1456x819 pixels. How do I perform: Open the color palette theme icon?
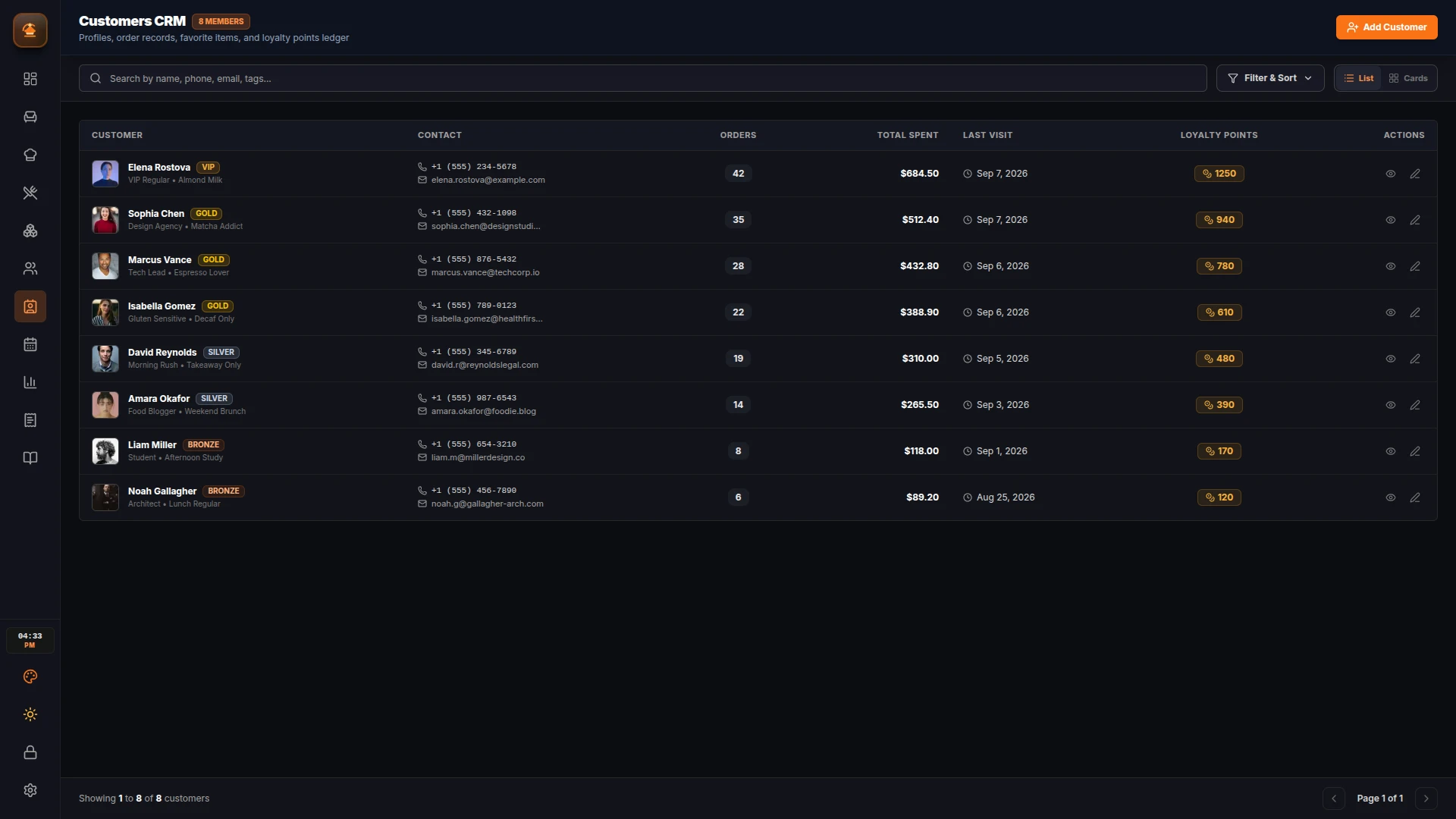click(x=30, y=676)
